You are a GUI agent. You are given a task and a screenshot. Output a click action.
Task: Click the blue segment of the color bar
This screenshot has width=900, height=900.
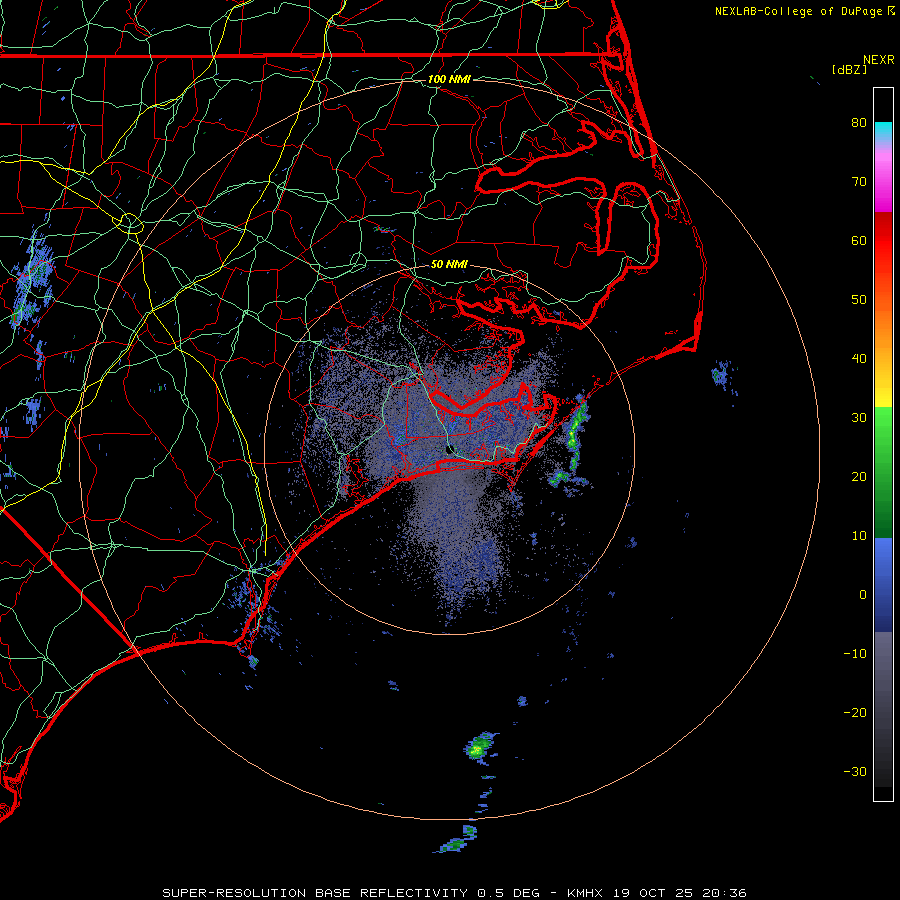pos(883,584)
